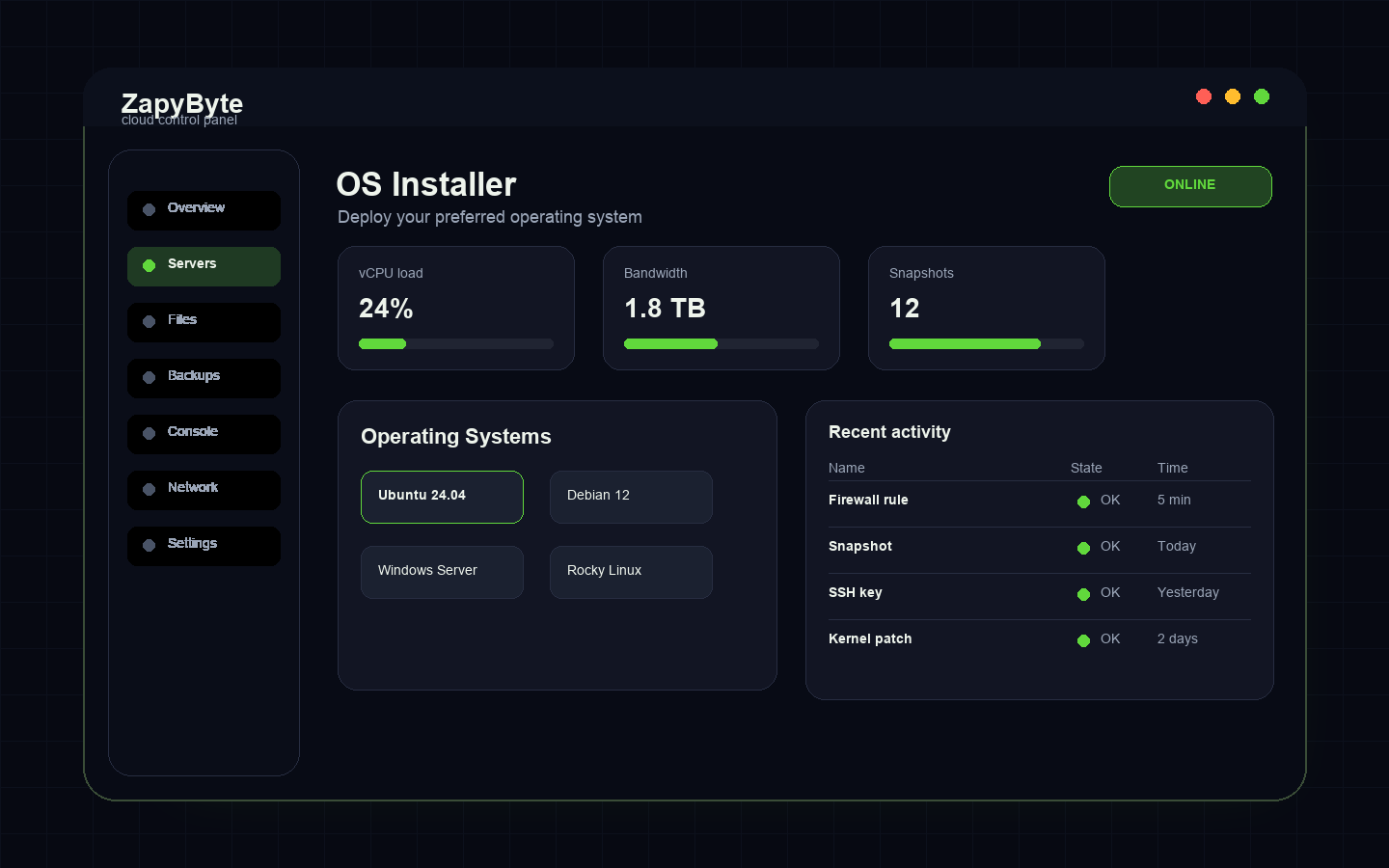Click the '2 days' time value
Image resolution: width=1389 pixels, height=868 pixels.
[1178, 638]
